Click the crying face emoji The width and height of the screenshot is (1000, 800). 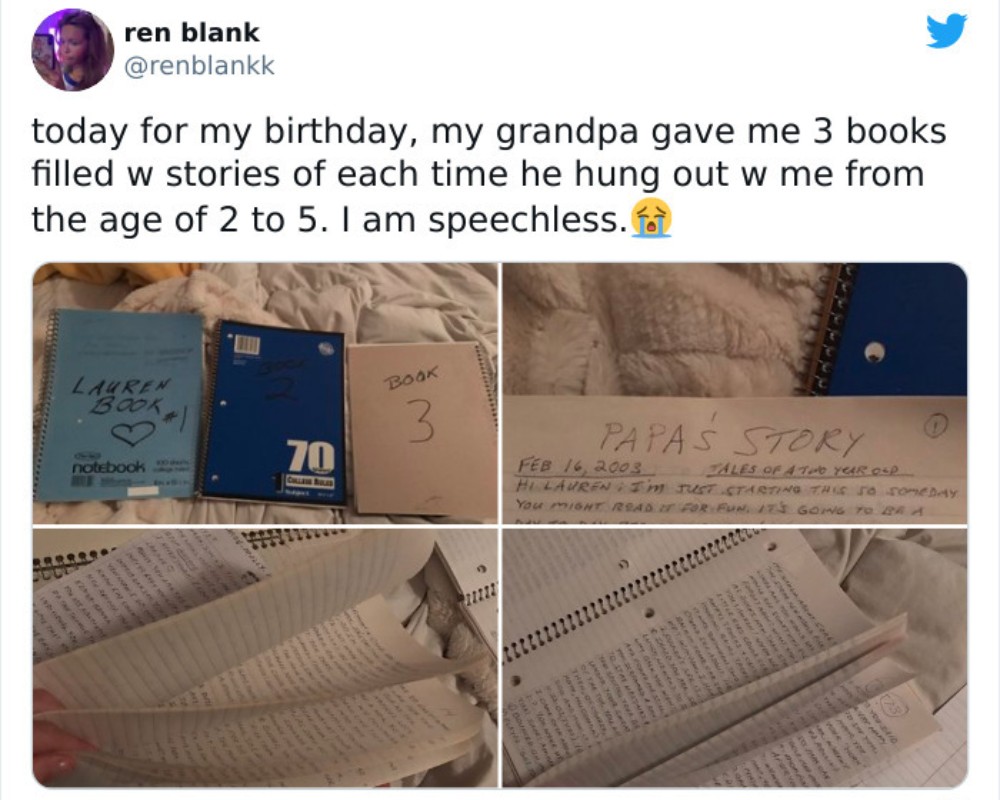click(651, 218)
